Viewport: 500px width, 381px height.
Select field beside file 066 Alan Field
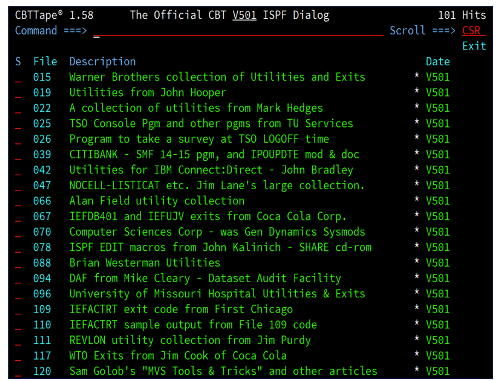click(x=18, y=201)
